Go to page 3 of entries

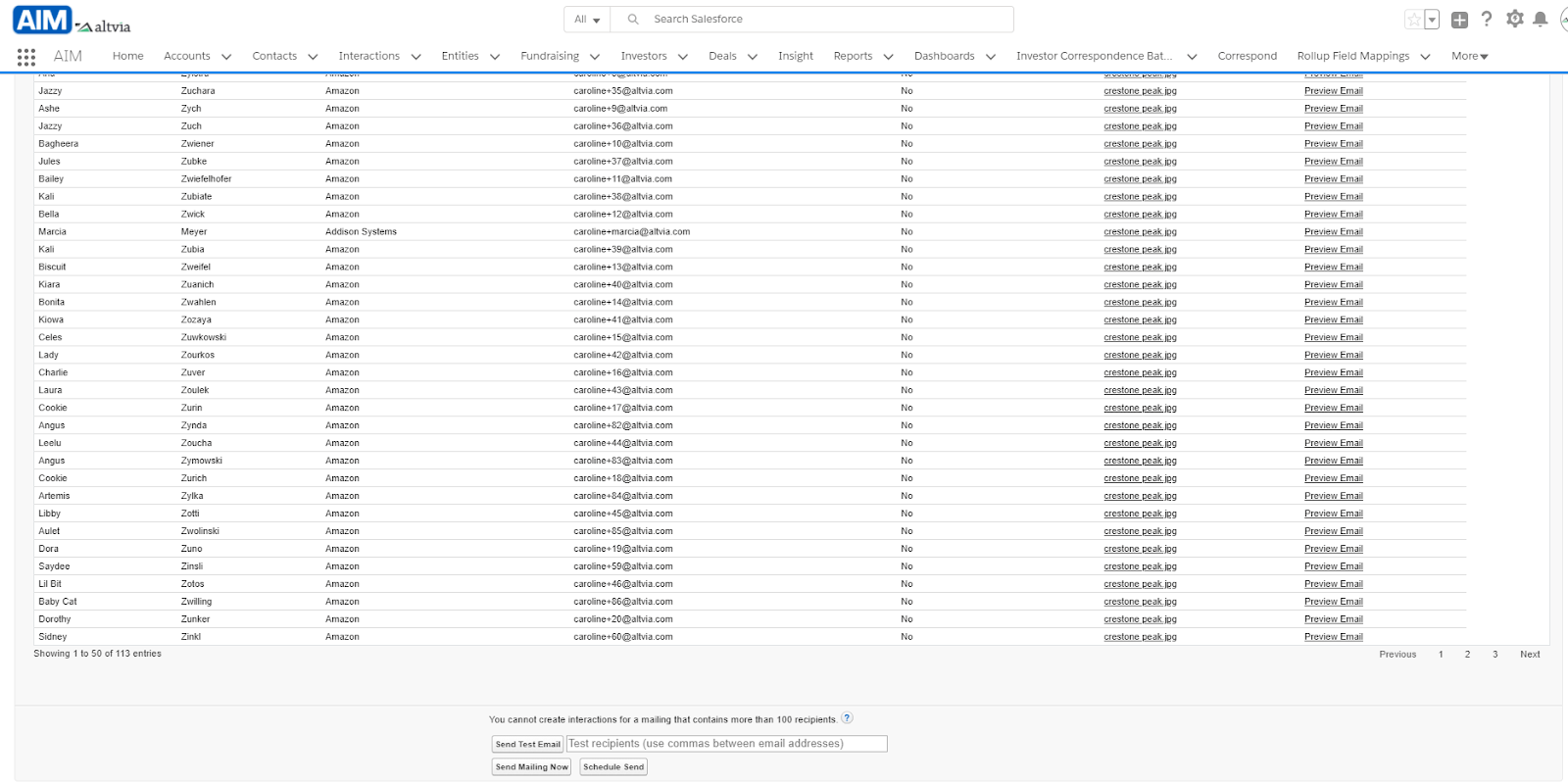pos(1494,654)
